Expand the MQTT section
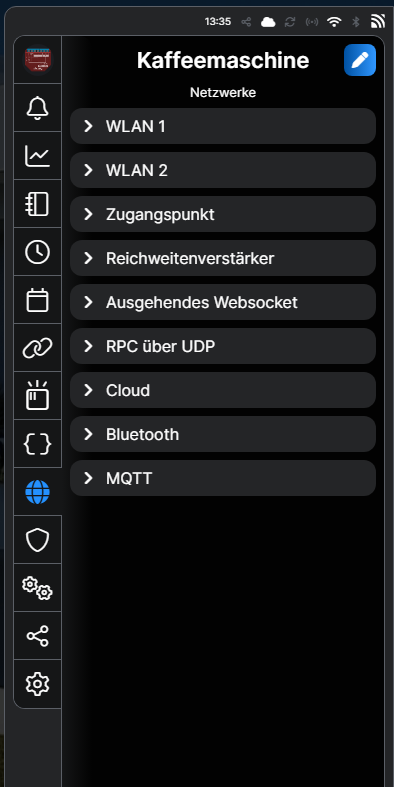Viewport: 394px width, 787px height. pos(223,478)
